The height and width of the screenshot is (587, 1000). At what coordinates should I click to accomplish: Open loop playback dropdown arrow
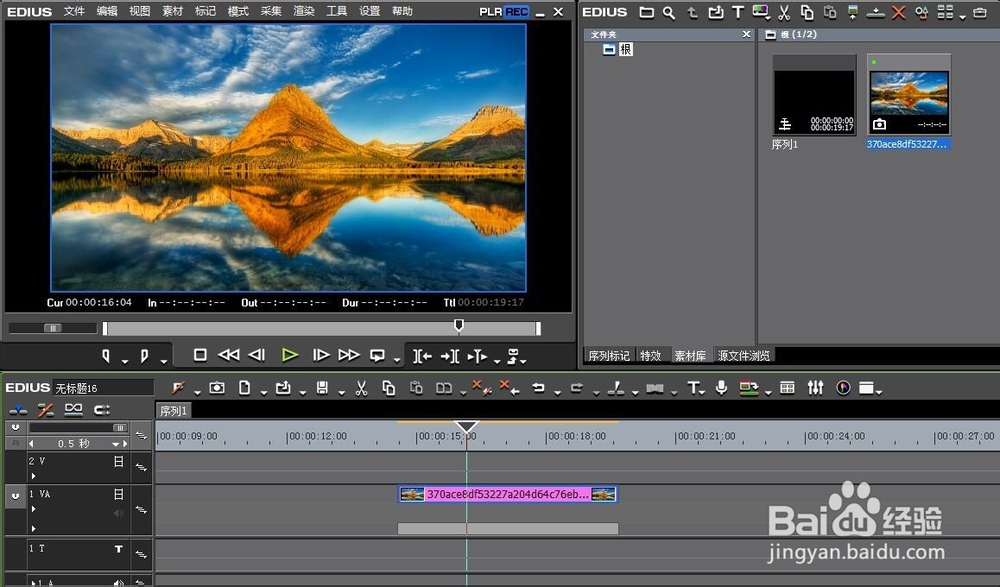[397, 361]
